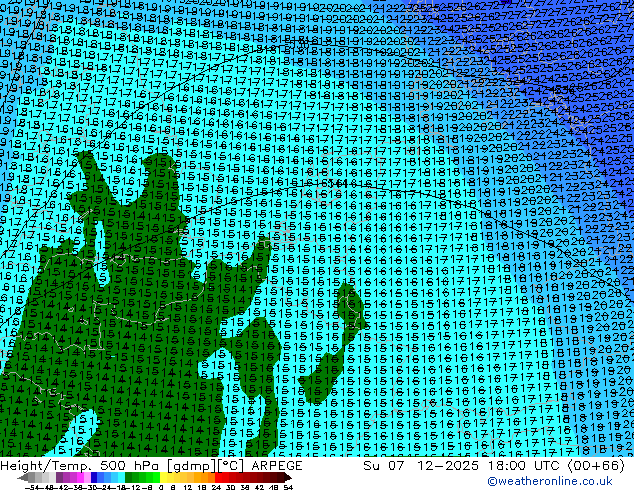Pick the yellow swatch in the legend
Screen dimensions: 634x490
[164, 477]
